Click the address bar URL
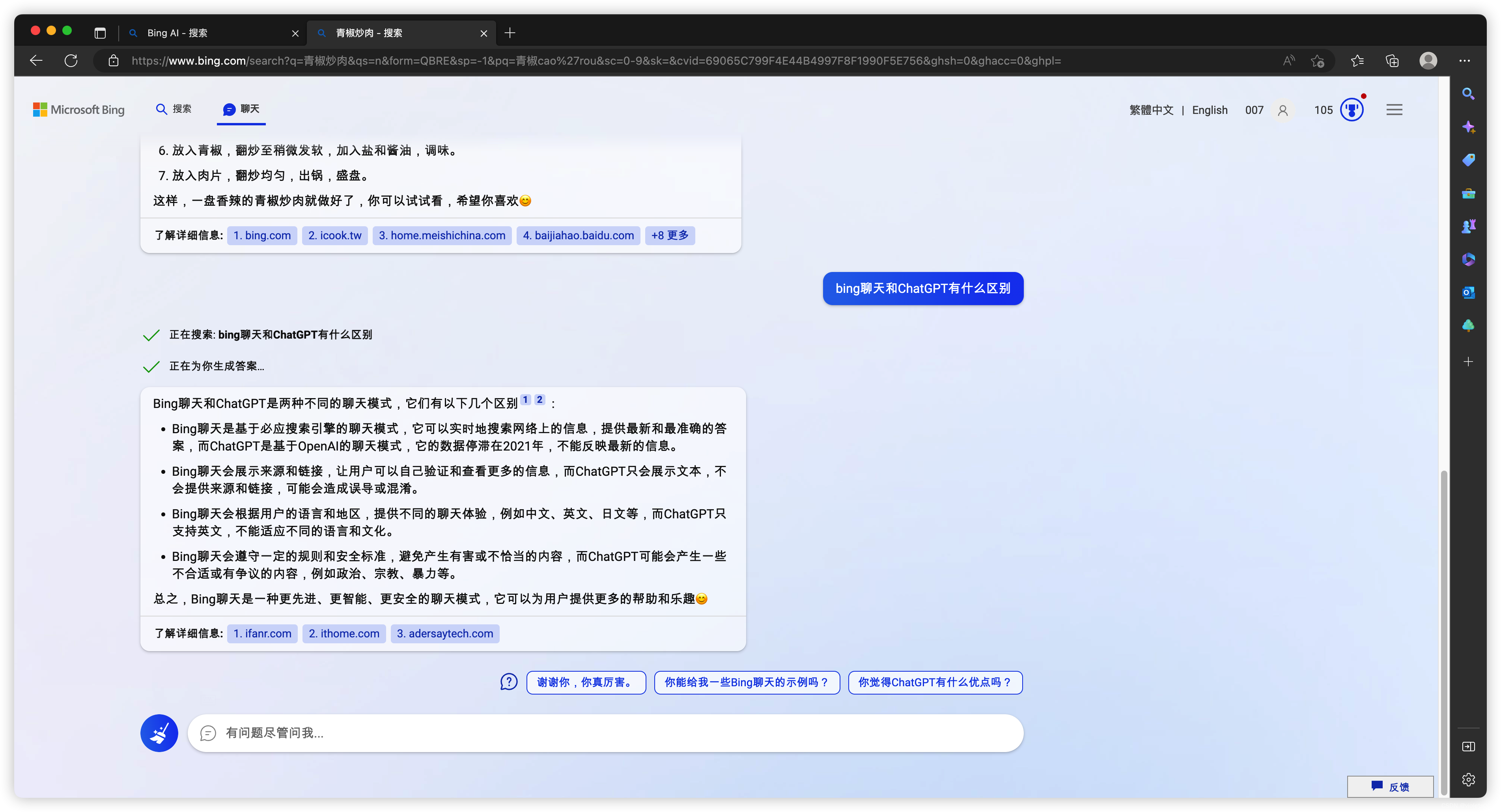The image size is (1501, 812). [596, 61]
